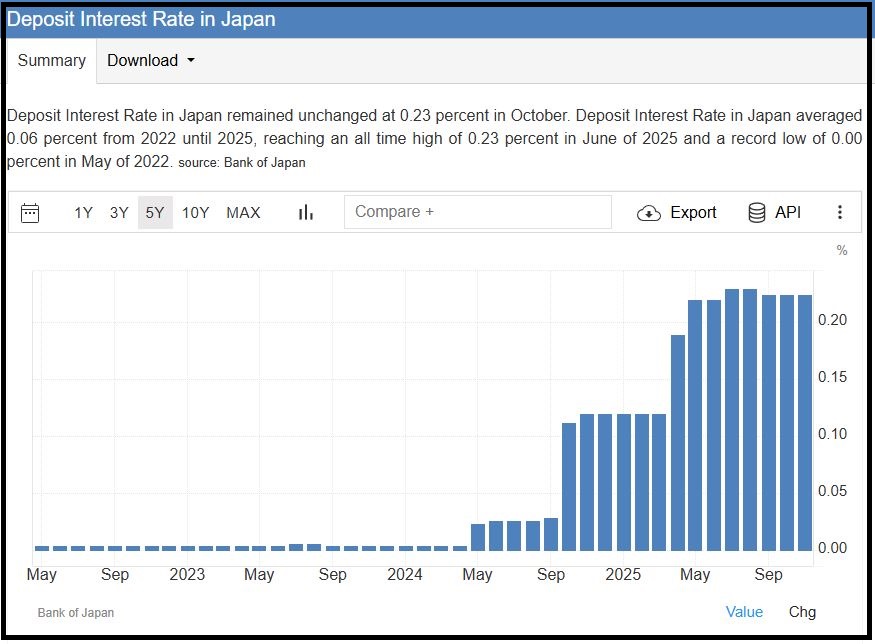Click the last bar in the chart
875x644 pixels.
point(804,422)
